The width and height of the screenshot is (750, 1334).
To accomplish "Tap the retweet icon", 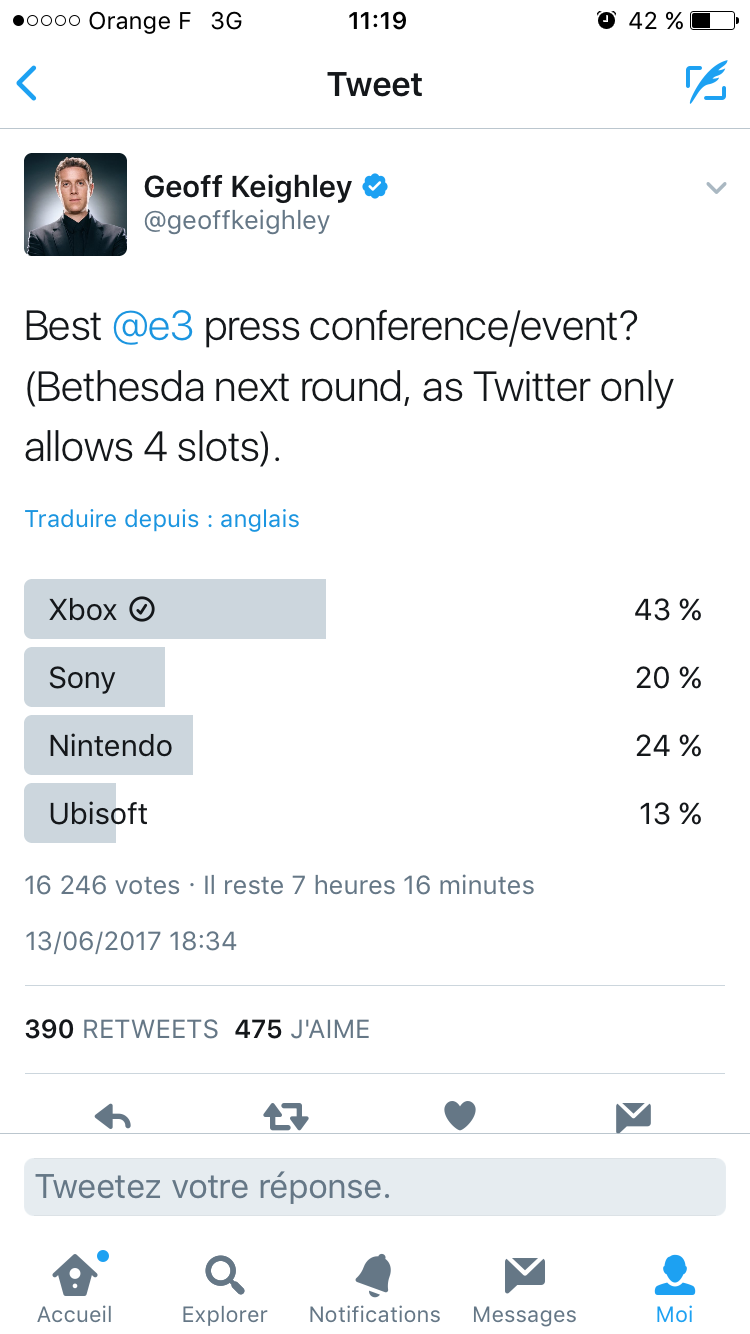I will coord(286,1116).
